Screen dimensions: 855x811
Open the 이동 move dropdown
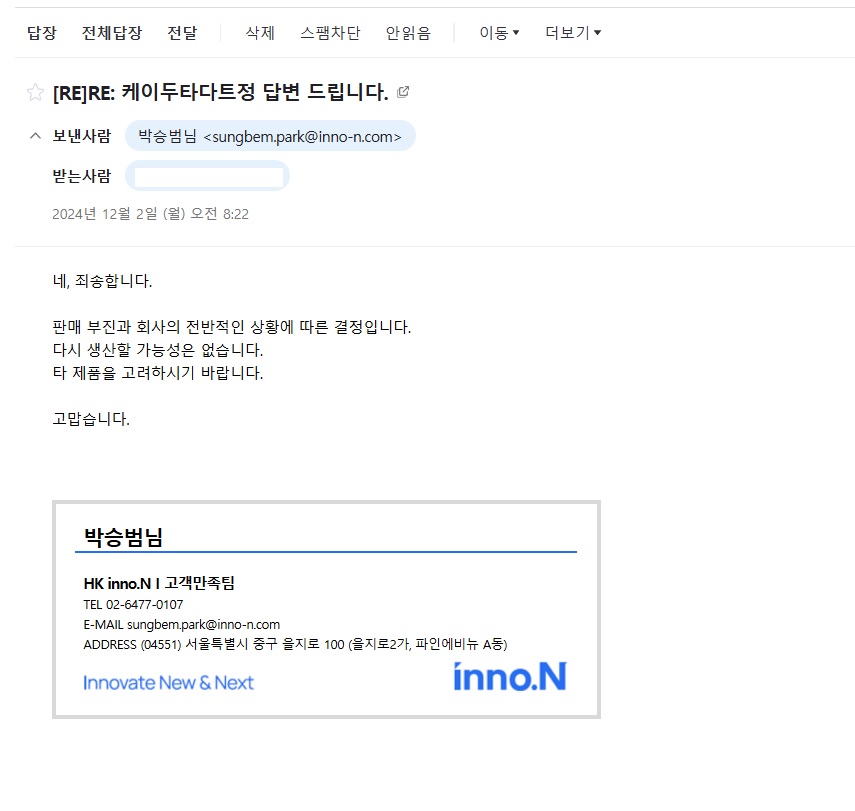(x=499, y=33)
